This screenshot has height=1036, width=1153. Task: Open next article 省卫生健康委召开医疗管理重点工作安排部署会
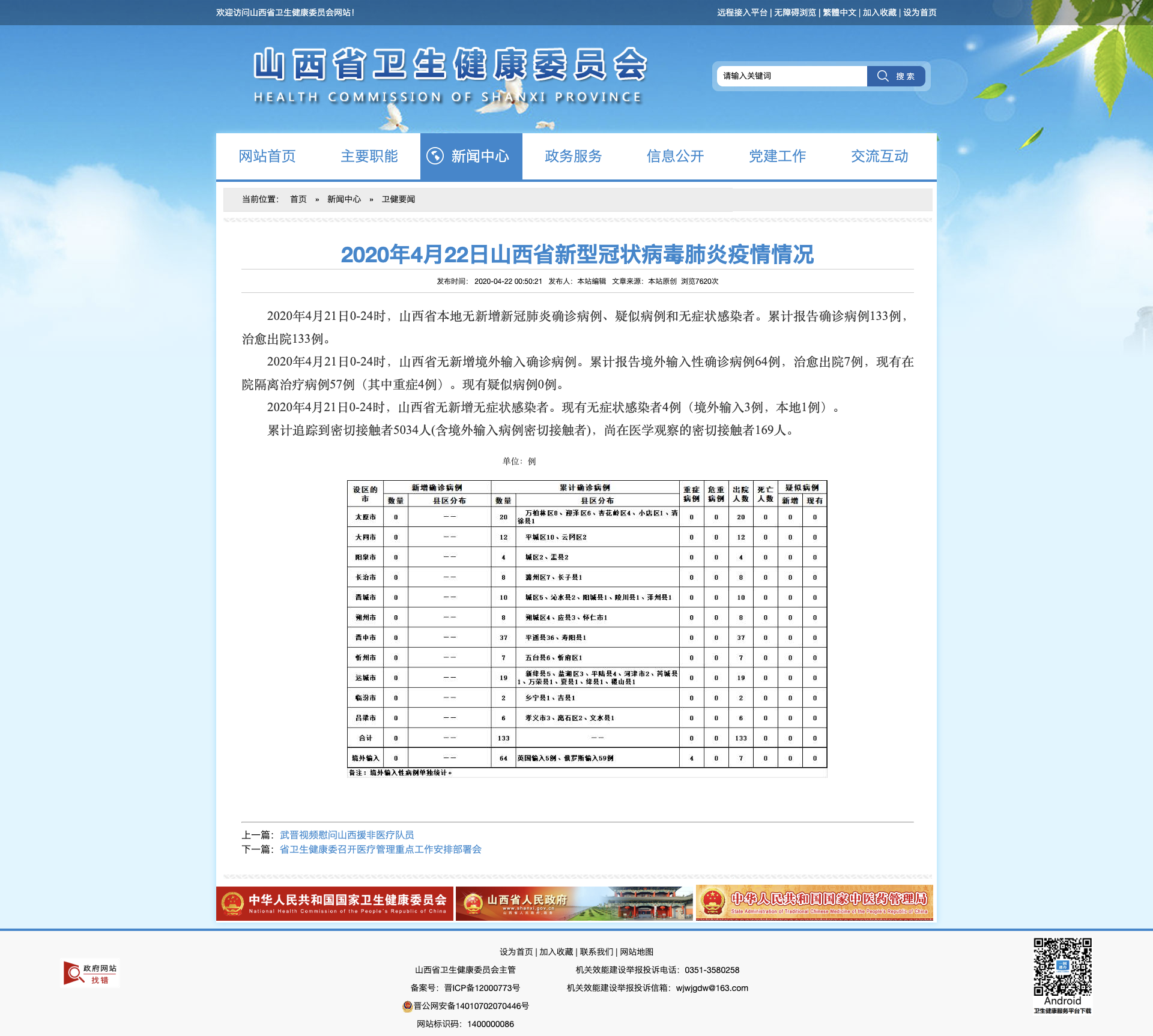381,849
